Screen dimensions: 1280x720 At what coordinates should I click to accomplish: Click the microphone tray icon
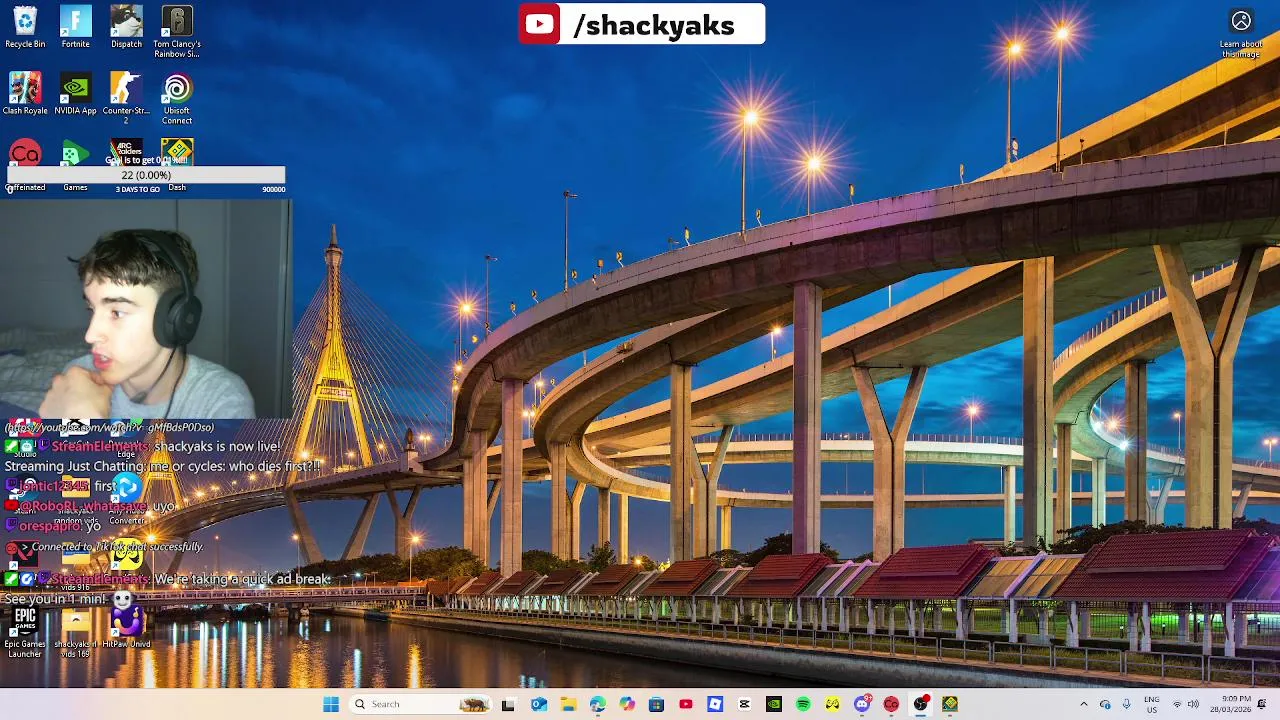[x=1126, y=704]
